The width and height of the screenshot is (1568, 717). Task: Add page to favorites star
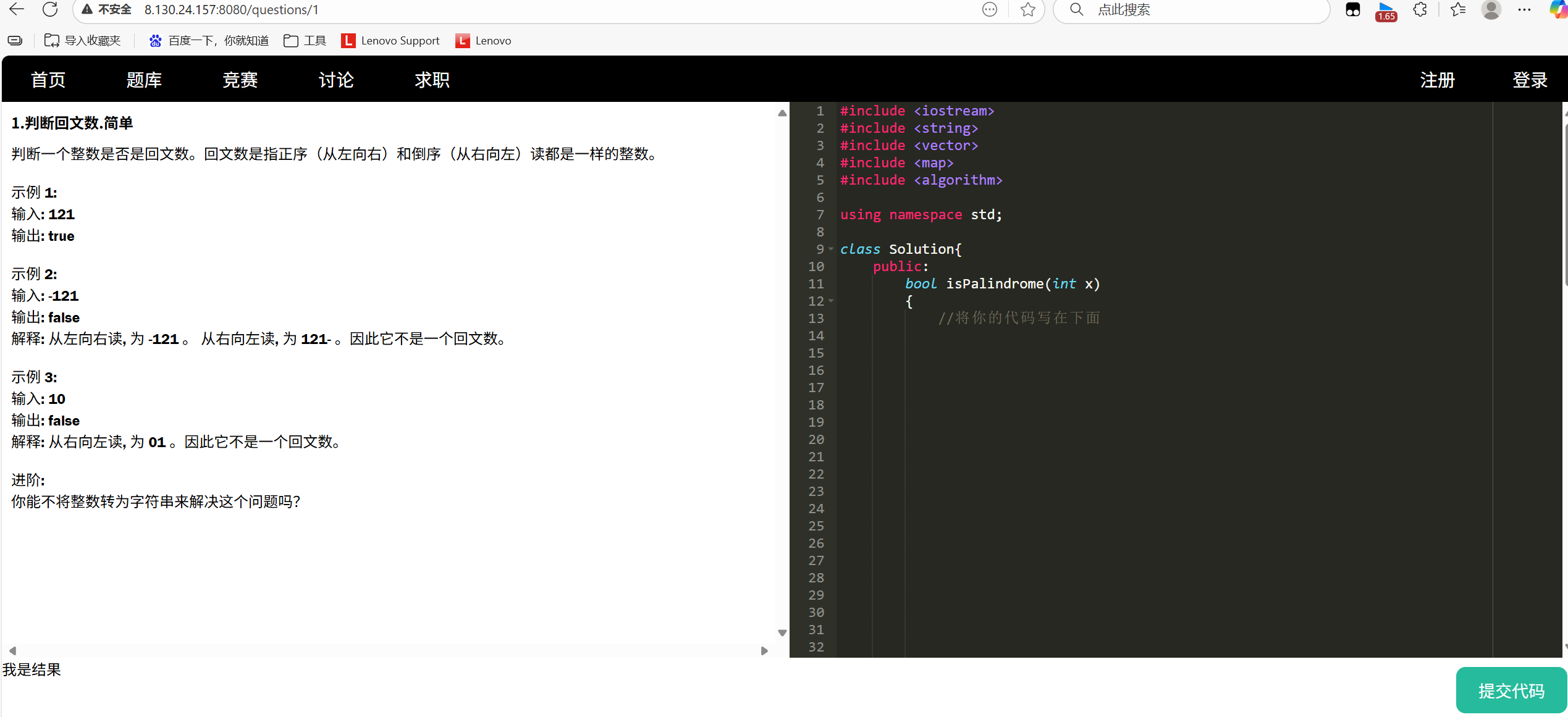click(1028, 9)
